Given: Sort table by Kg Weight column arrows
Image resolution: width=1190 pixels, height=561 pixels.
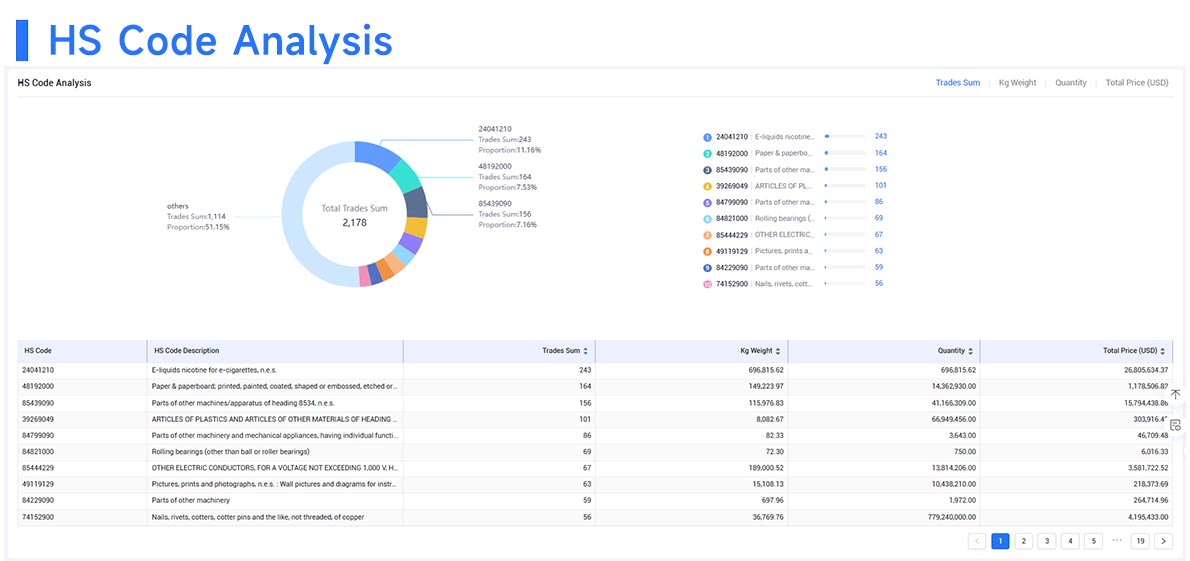Looking at the screenshot, I should [778, 351].
